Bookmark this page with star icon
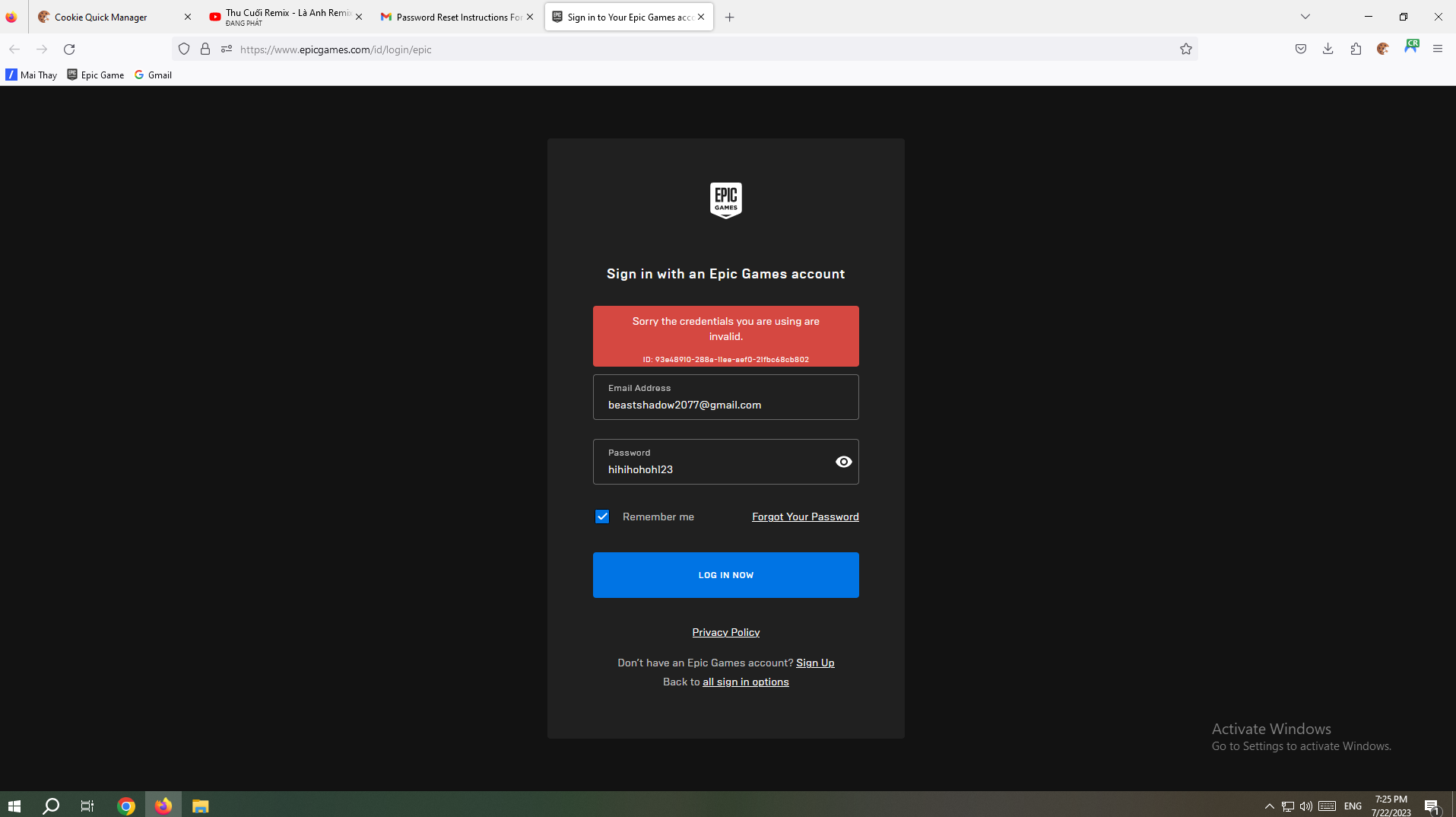The height and width of the screenshot is (817, 1456). (1186, 49)
